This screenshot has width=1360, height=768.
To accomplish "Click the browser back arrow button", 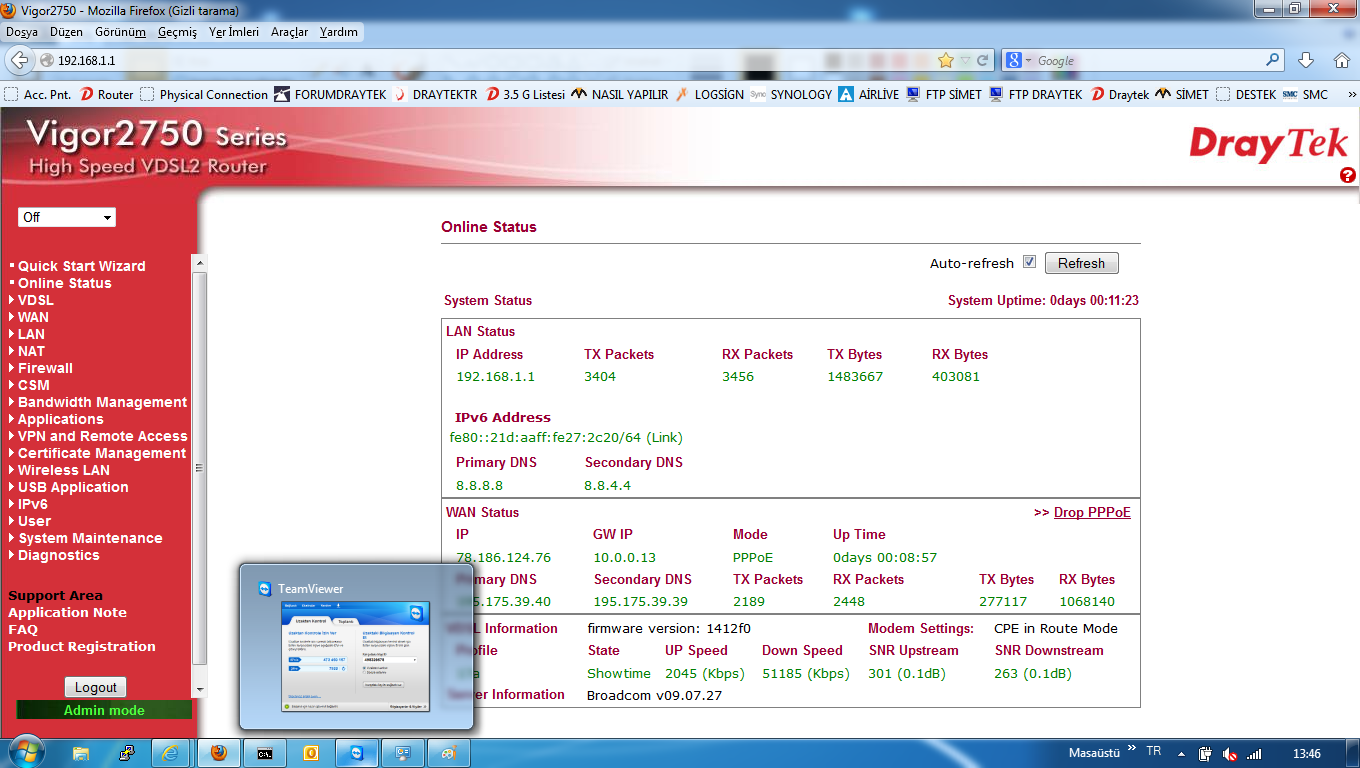I will 19,60.
